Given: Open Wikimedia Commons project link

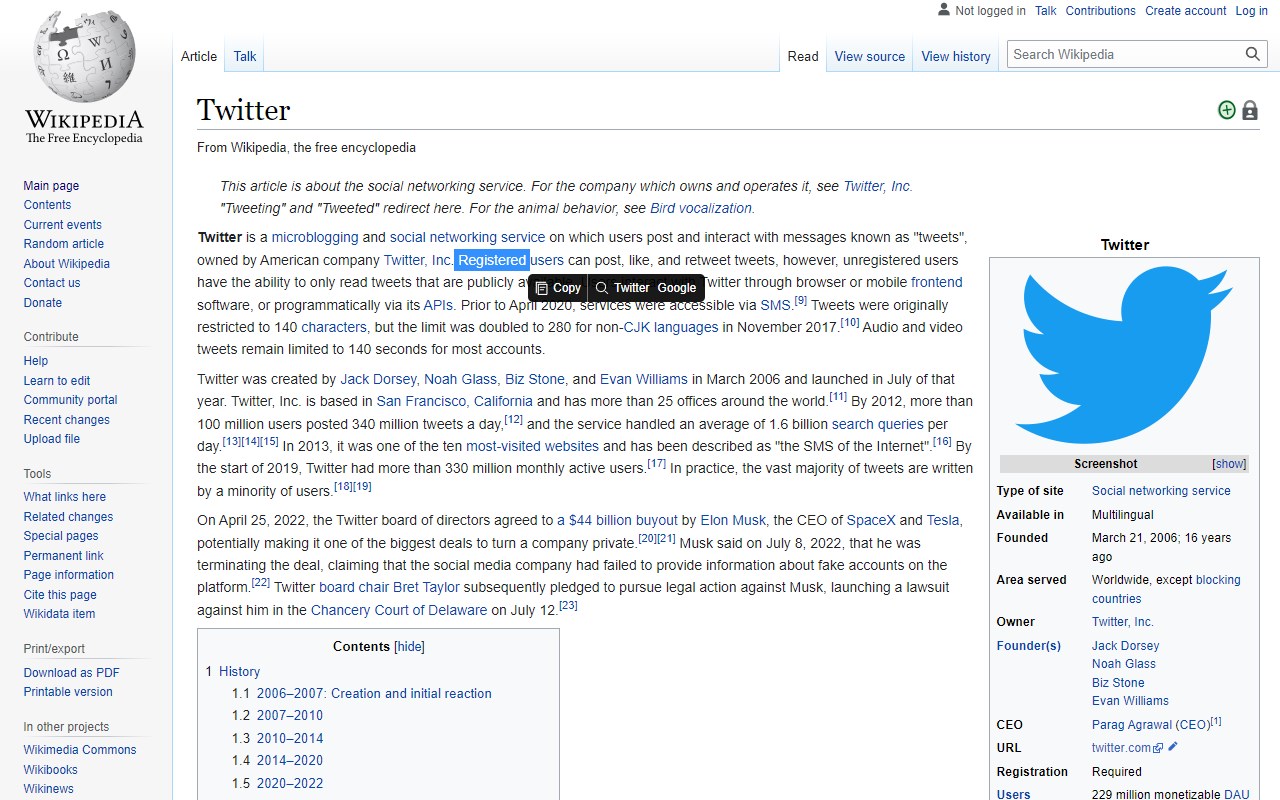Looking at the screenshot, I should [80, 750].
